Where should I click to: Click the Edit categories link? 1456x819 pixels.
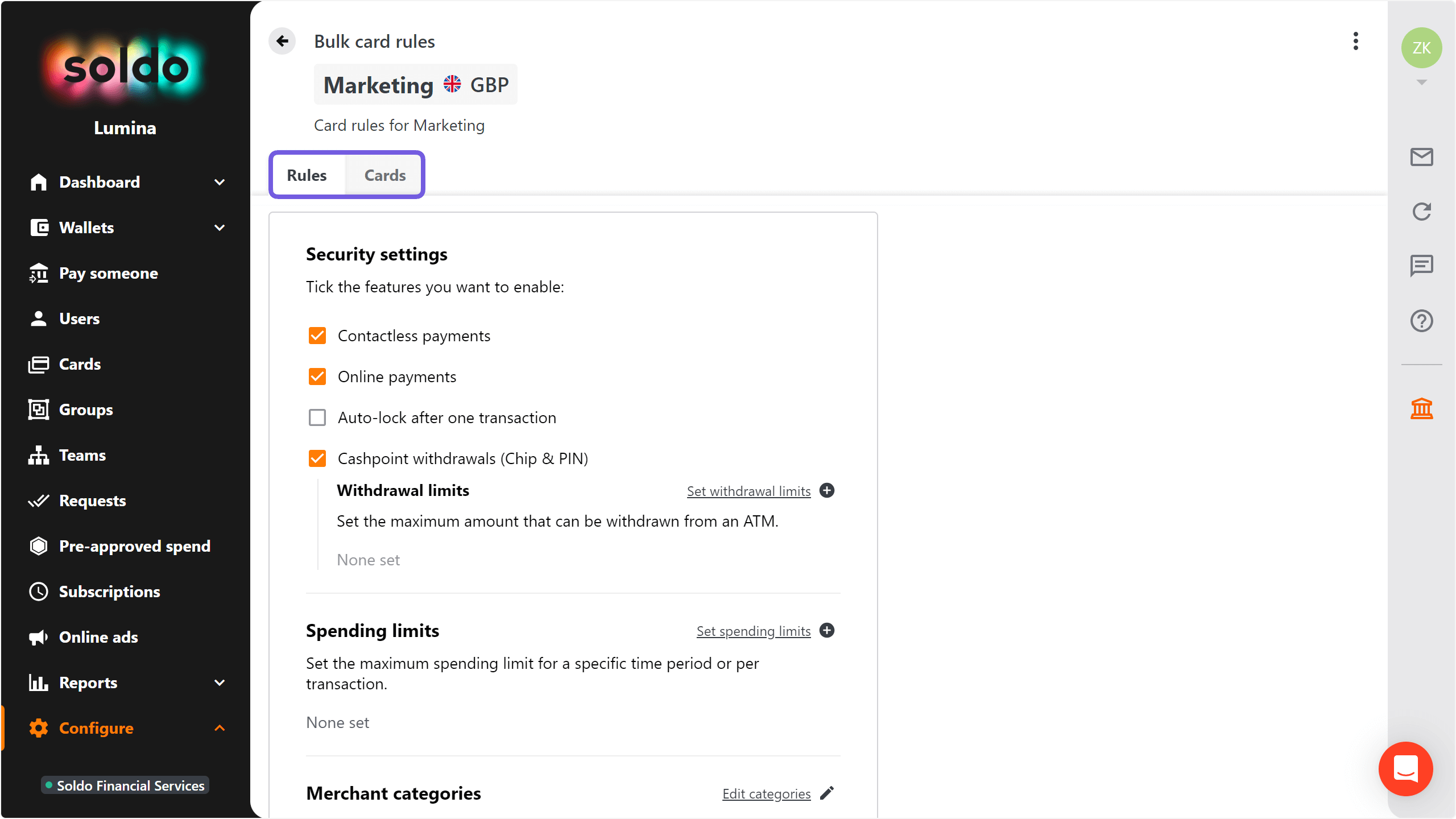click(x=766, y=793)
